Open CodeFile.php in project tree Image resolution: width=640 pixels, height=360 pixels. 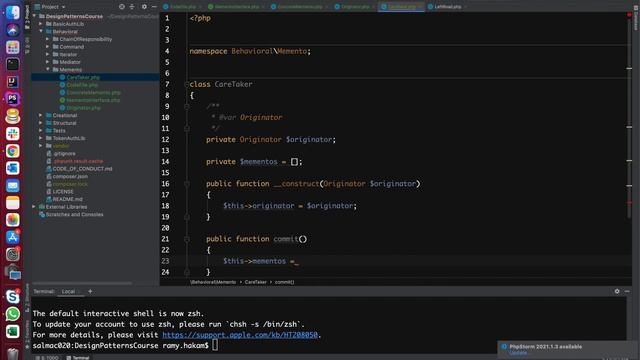pos(82,85)
